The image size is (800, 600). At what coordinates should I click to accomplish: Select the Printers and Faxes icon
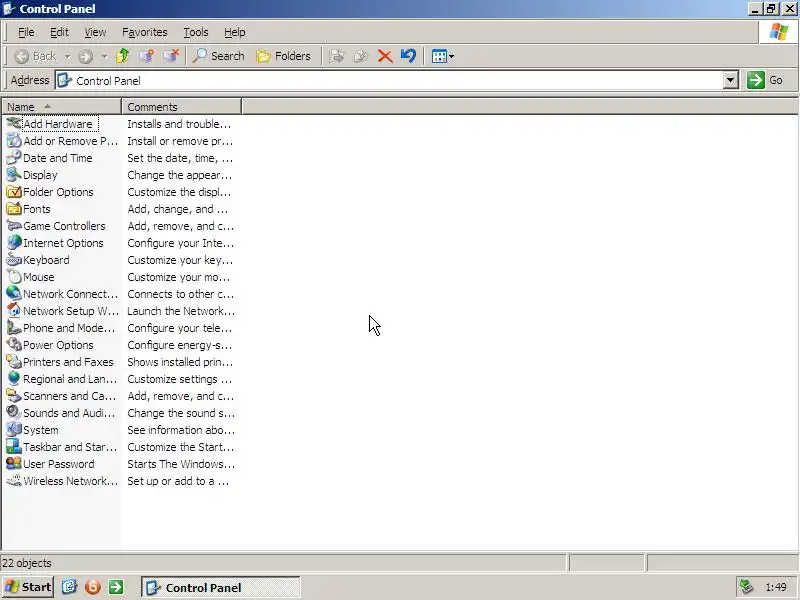(x=14, y=362)
